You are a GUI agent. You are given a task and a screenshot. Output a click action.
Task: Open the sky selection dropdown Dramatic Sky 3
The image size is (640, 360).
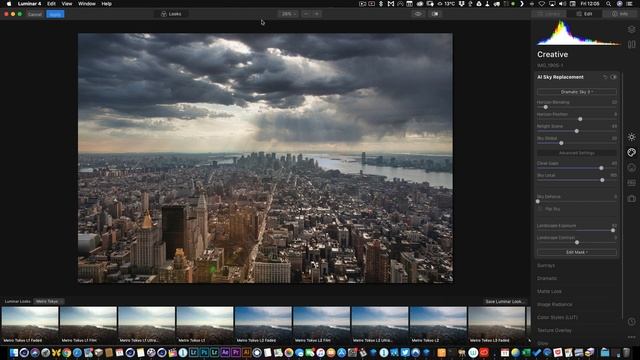[x=577, y=92]
